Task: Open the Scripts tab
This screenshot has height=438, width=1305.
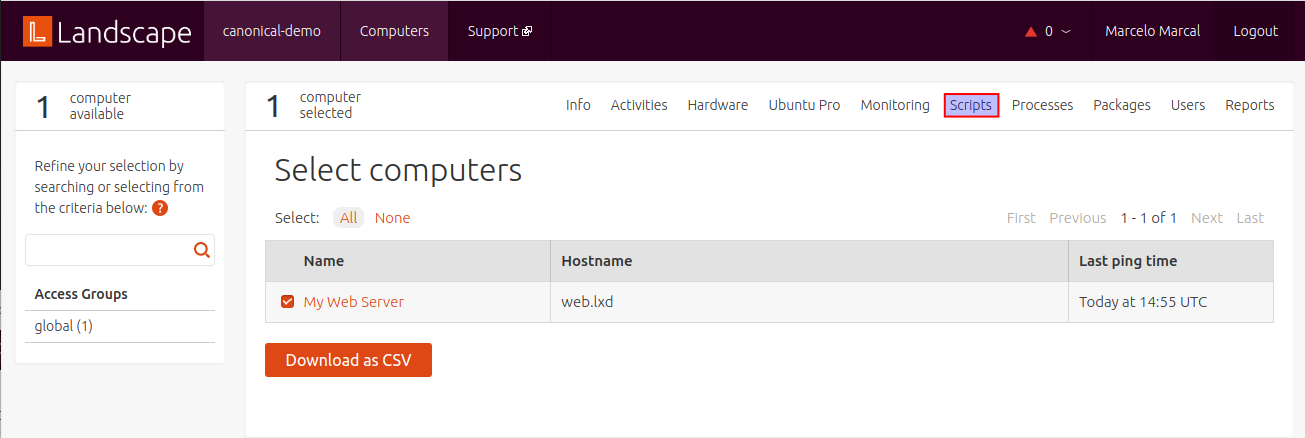Action: (x=970, y=105)
